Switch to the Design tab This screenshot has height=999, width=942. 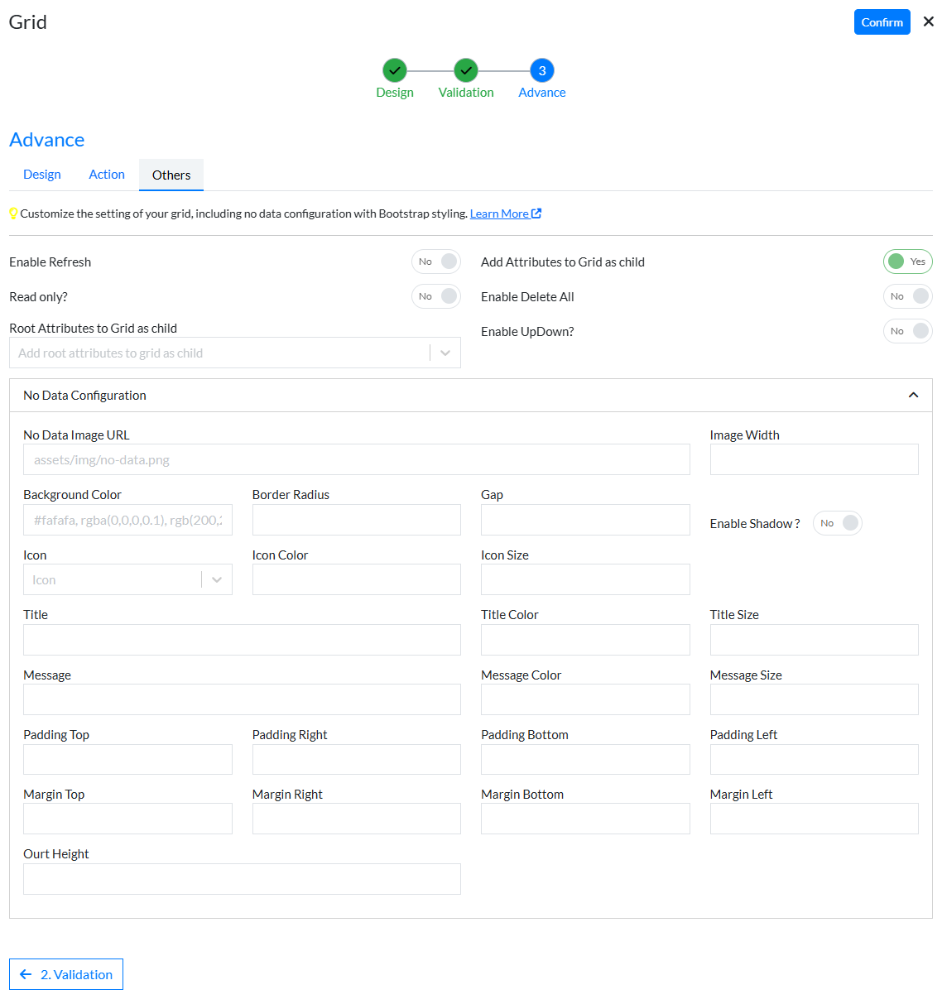42,174
